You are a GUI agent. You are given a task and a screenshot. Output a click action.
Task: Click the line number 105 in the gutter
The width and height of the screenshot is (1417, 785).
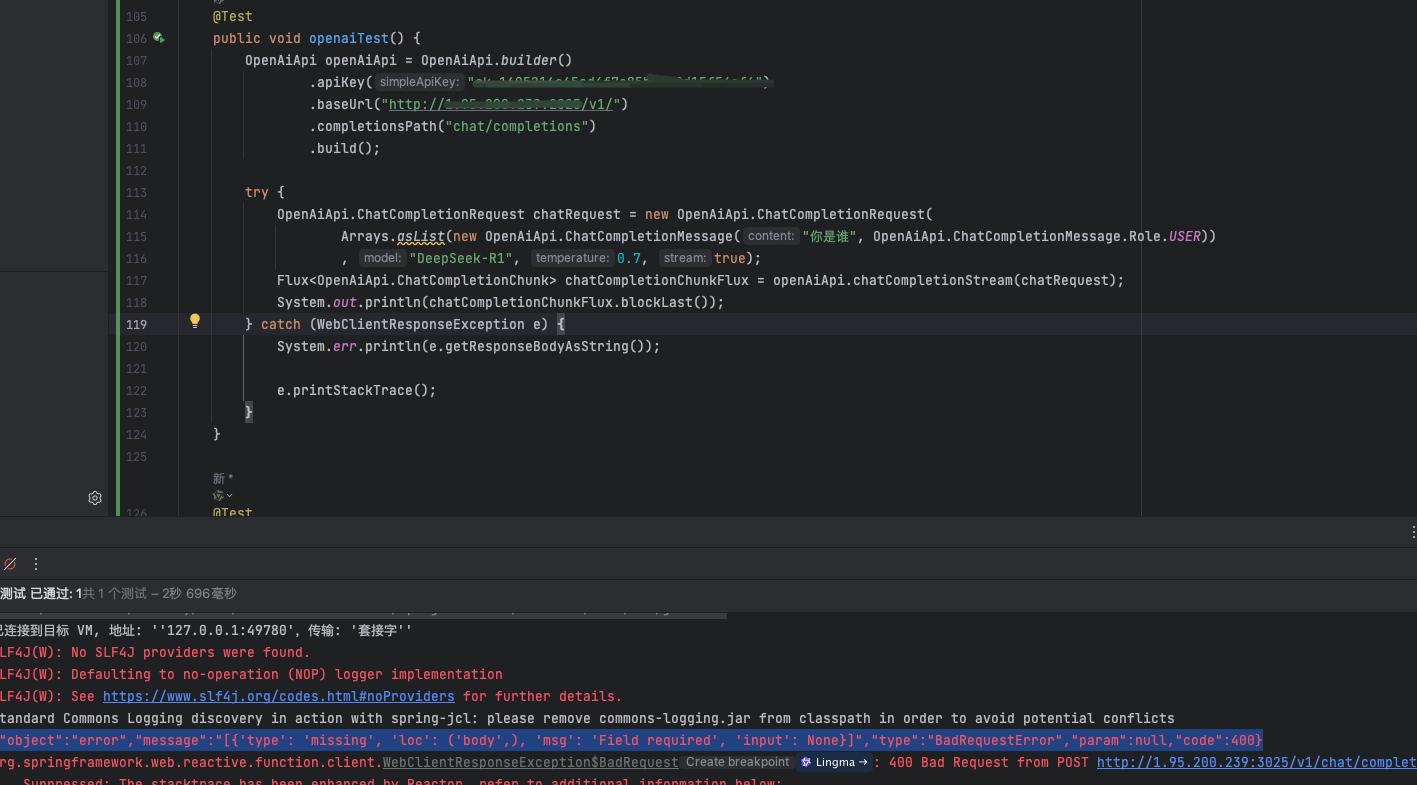(x=135, y=16)
